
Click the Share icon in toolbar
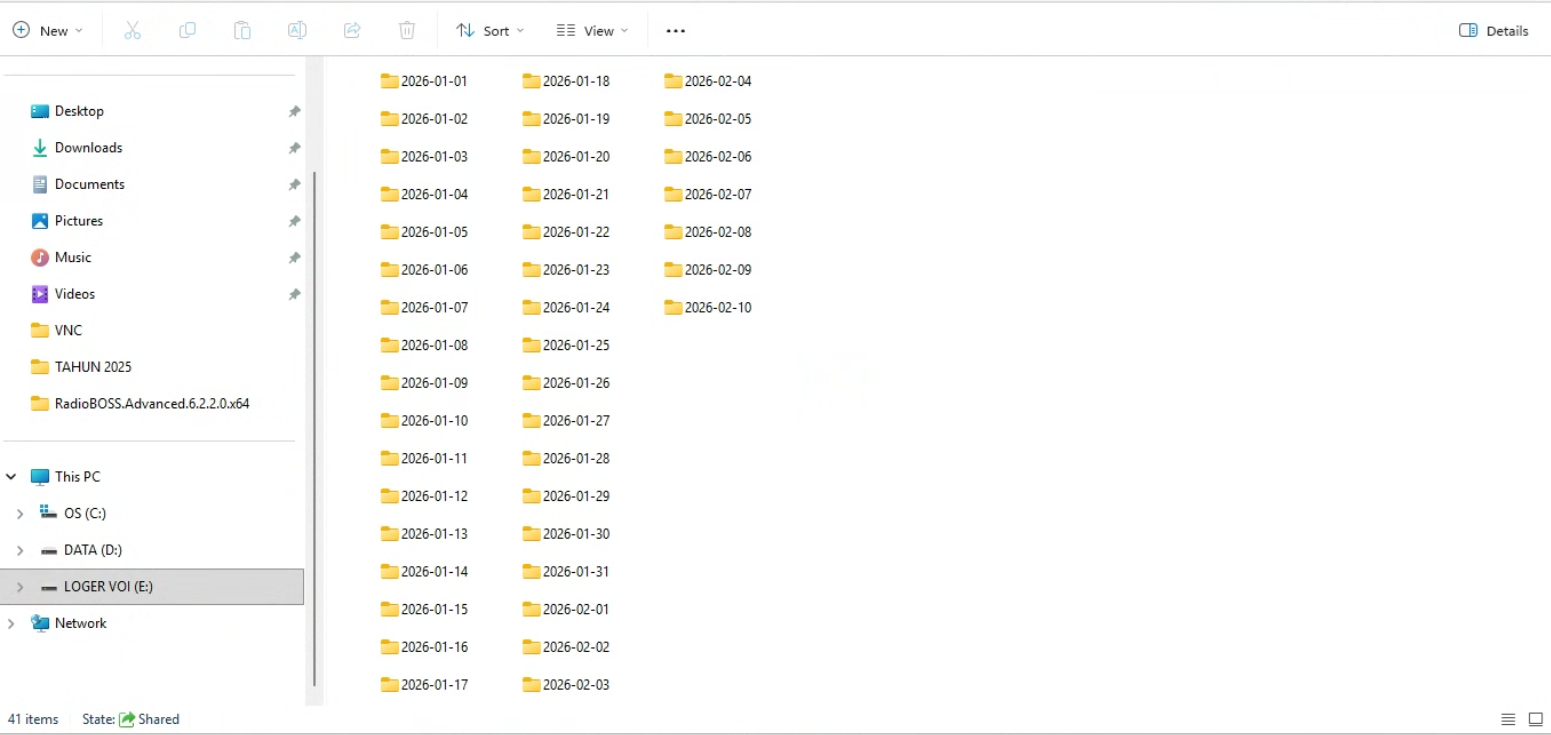(x=352, y=31)
